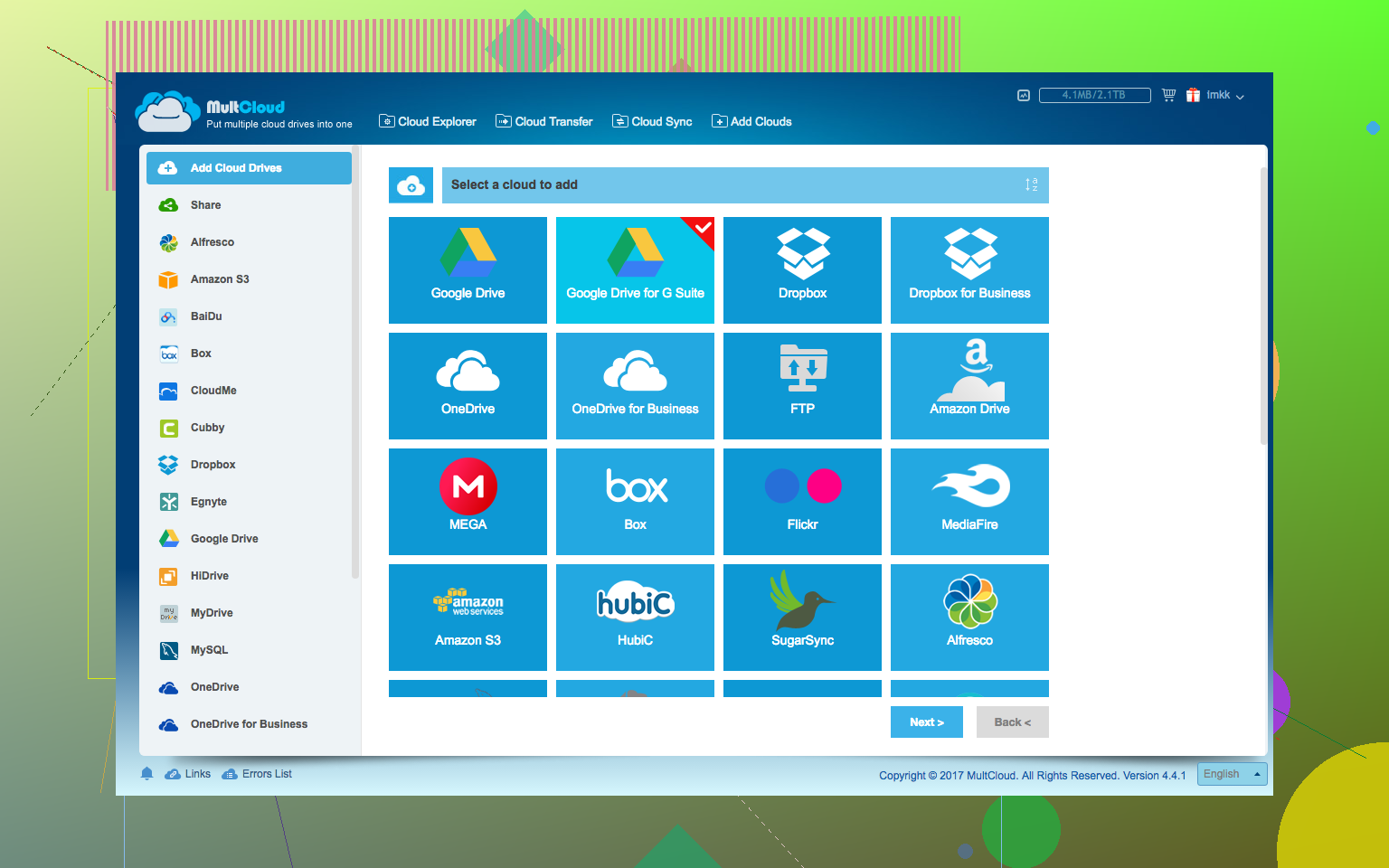Click the shopping cart icon

pyautogui.click(x=1168, y=95)
